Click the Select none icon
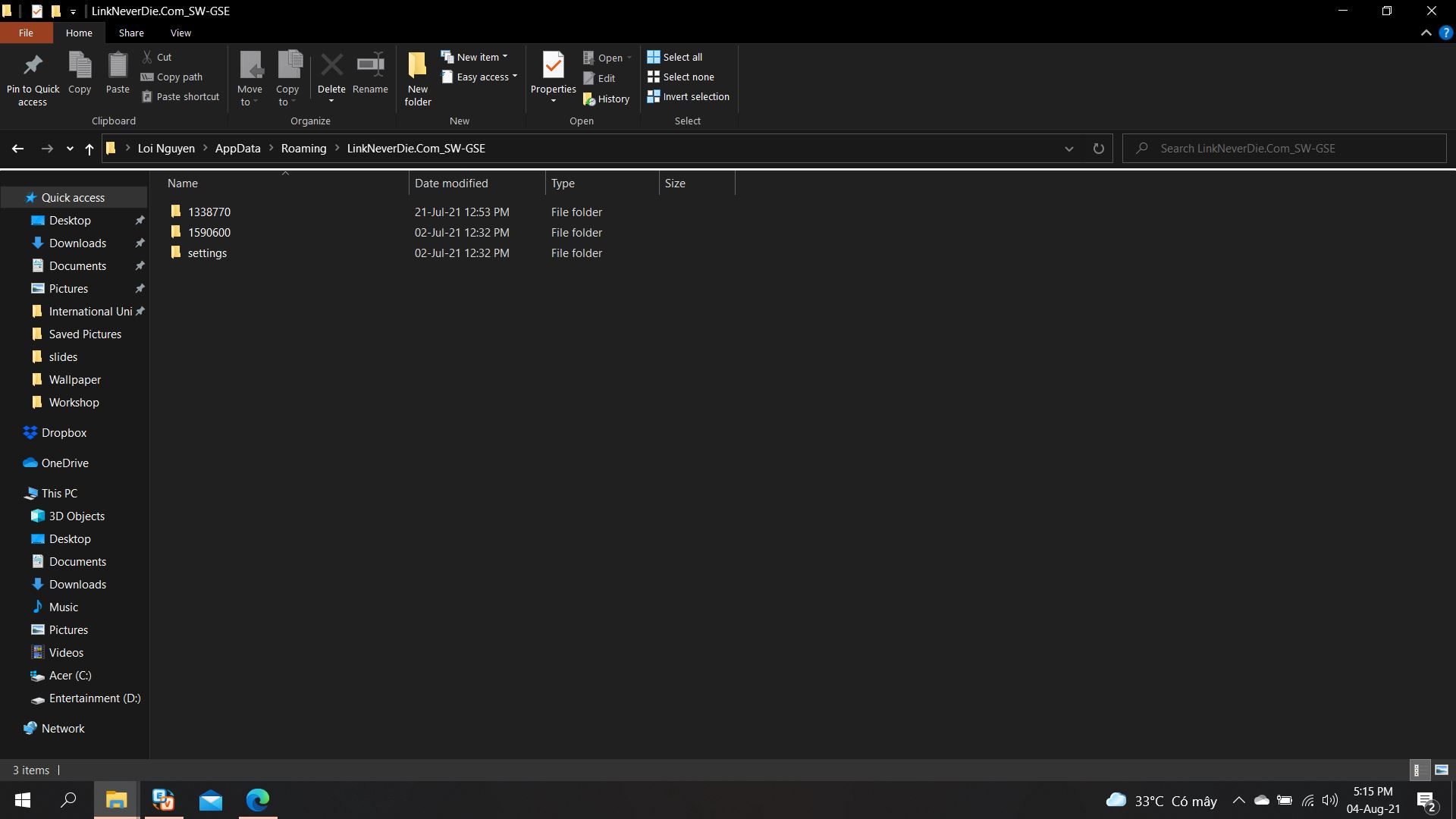1456x819 pixels. point(654,76)
